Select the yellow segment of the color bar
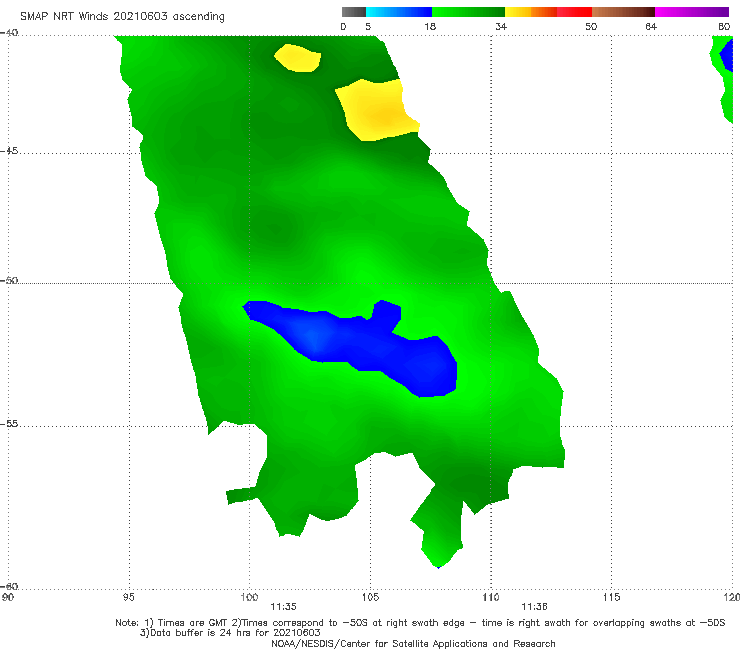The image size is (740, 650). (x=518, y=12)
